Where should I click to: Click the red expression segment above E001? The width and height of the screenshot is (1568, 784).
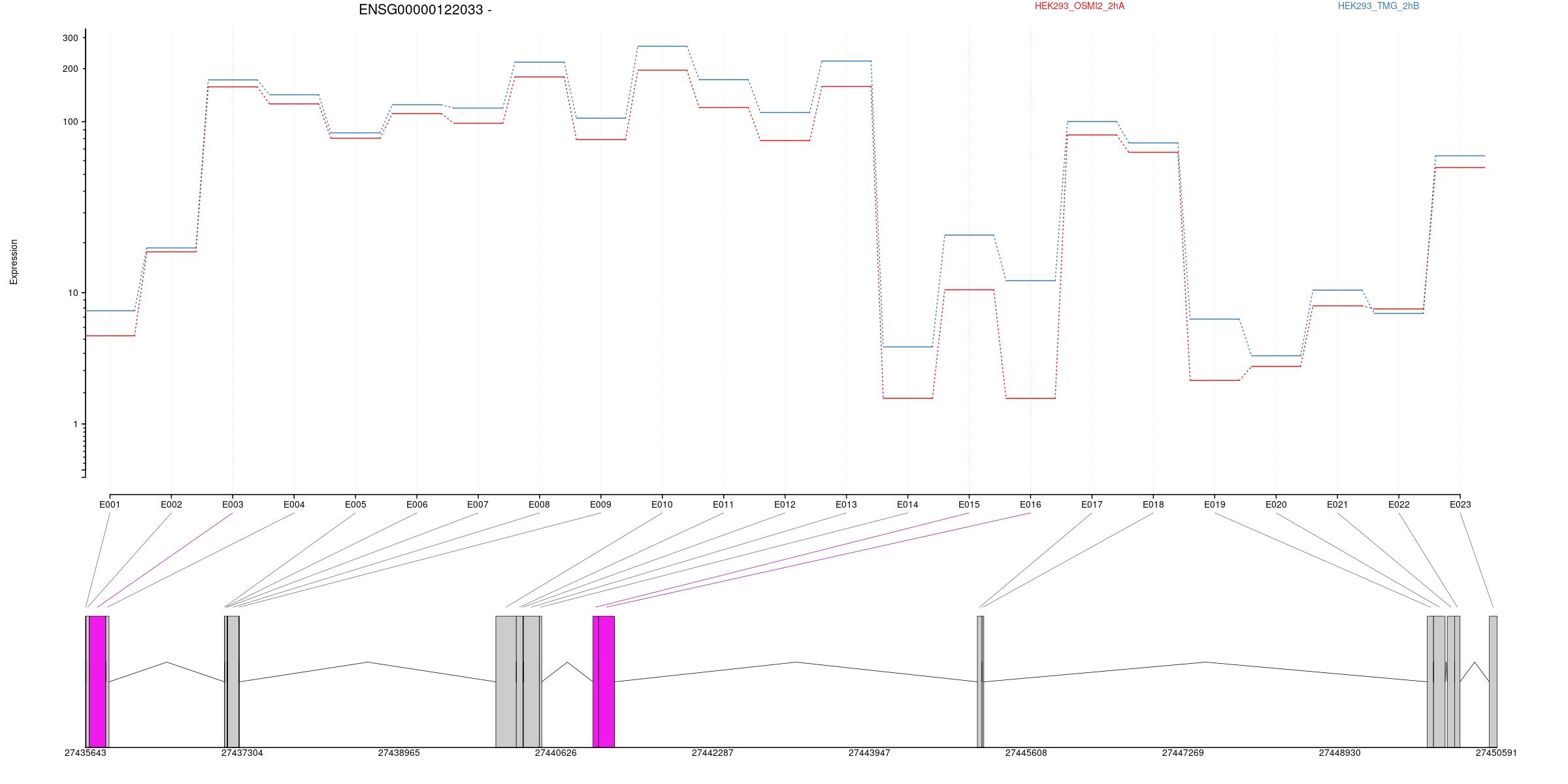pyautogui.click(x=110, y=336)
